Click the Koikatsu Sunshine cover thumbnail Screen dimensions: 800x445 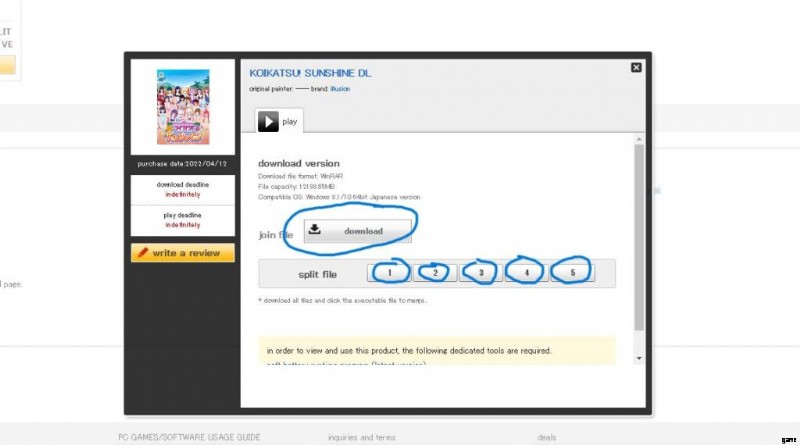[183, 106]
